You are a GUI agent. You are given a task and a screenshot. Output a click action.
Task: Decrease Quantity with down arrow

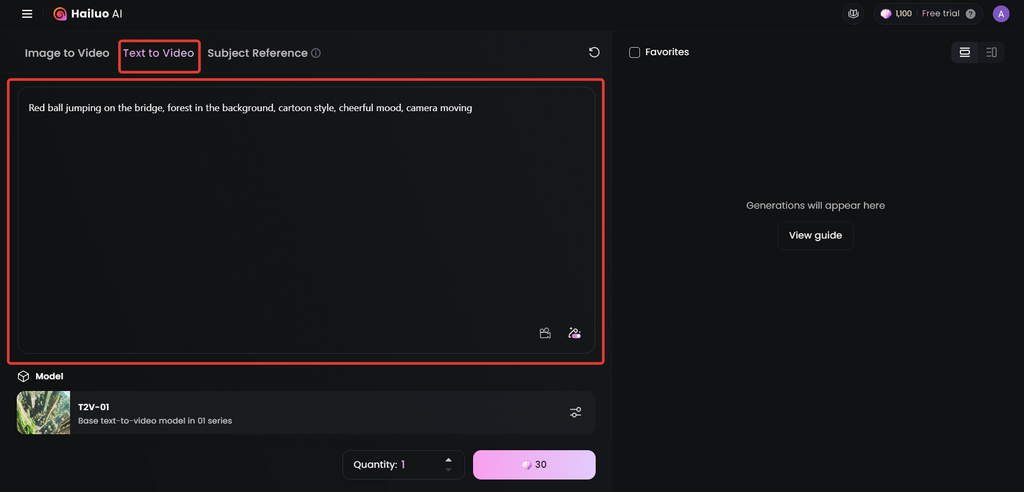pos(448,470)
